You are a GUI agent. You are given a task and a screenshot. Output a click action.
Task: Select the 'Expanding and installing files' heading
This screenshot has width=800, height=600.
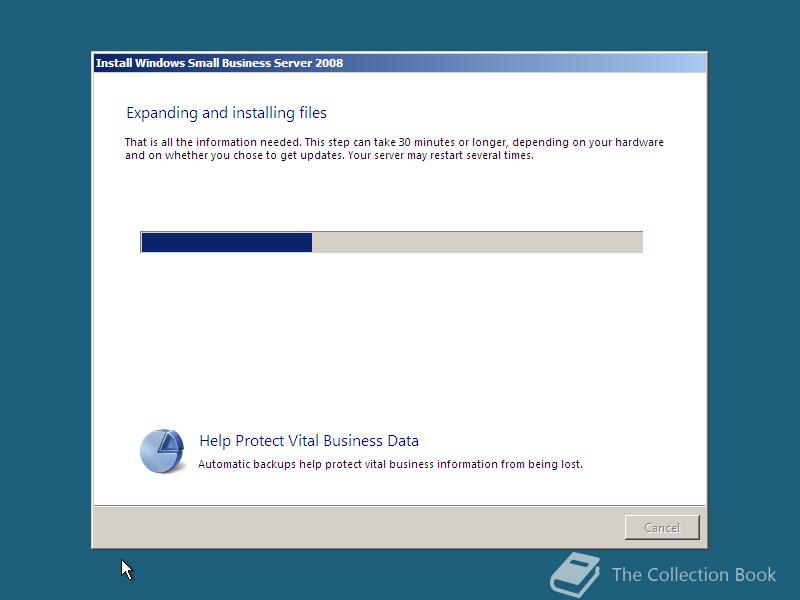[226, 113]
